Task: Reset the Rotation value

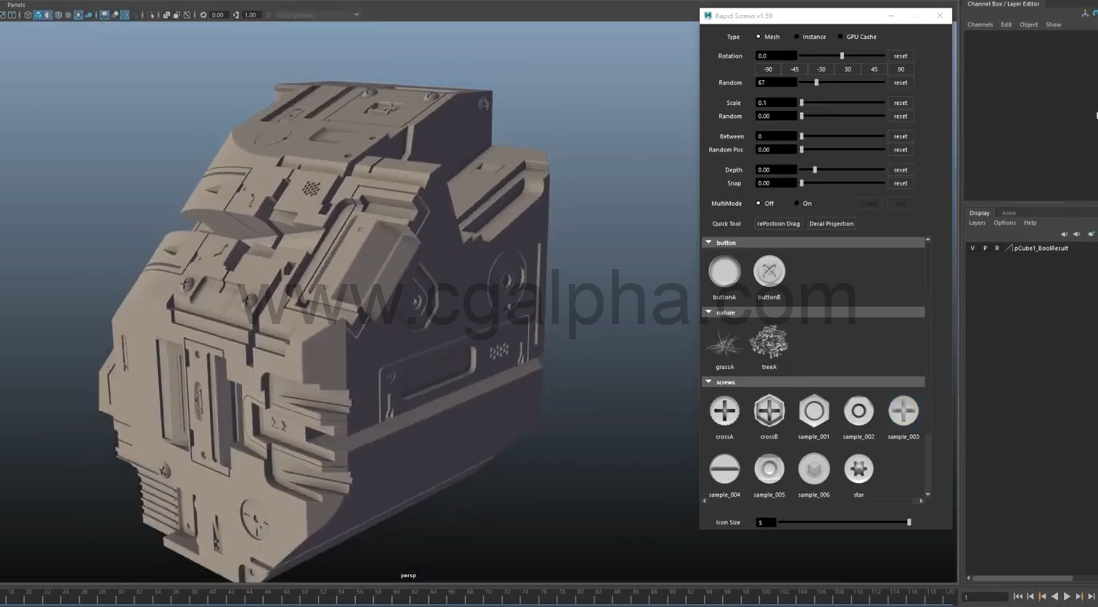Action: 899,55
